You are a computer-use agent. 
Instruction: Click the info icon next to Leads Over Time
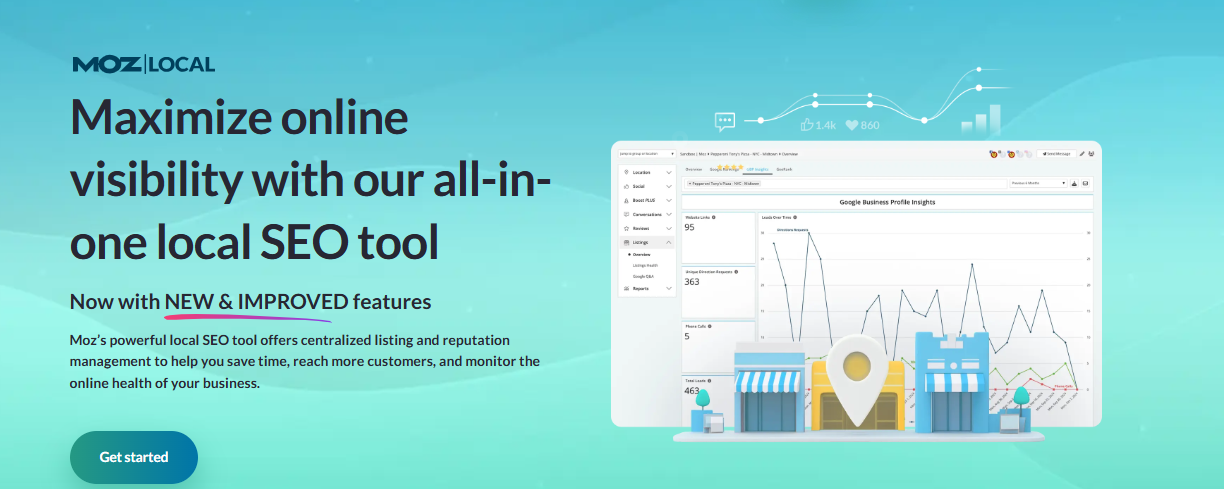[795, 217]
